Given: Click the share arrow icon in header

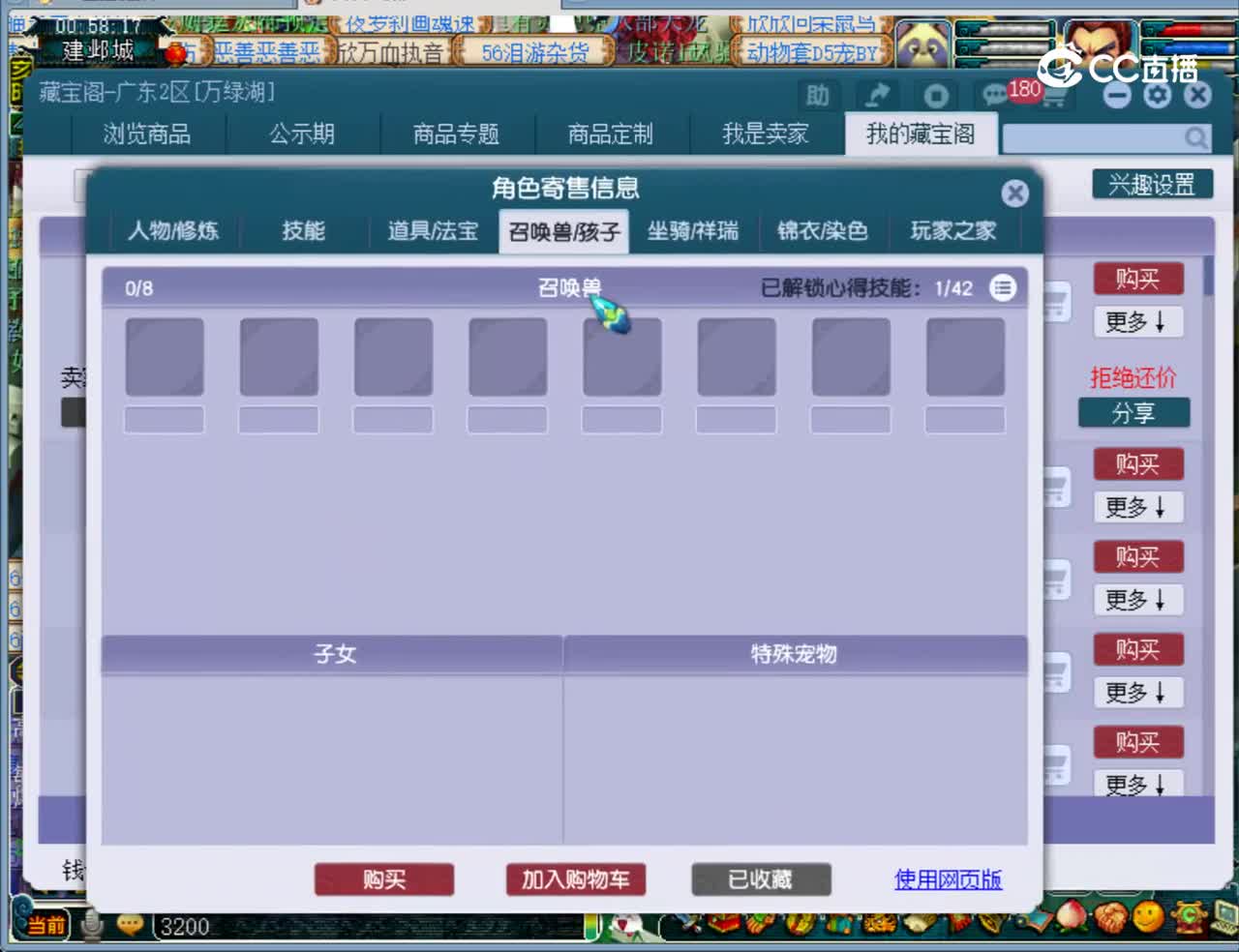Looking at the screenshot, I should 877,96.
